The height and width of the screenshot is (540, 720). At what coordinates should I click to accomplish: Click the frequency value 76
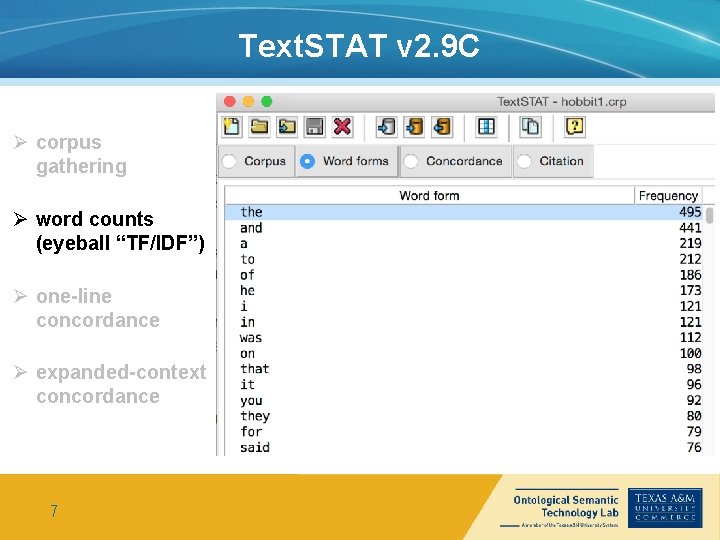(x=694, y=447)
